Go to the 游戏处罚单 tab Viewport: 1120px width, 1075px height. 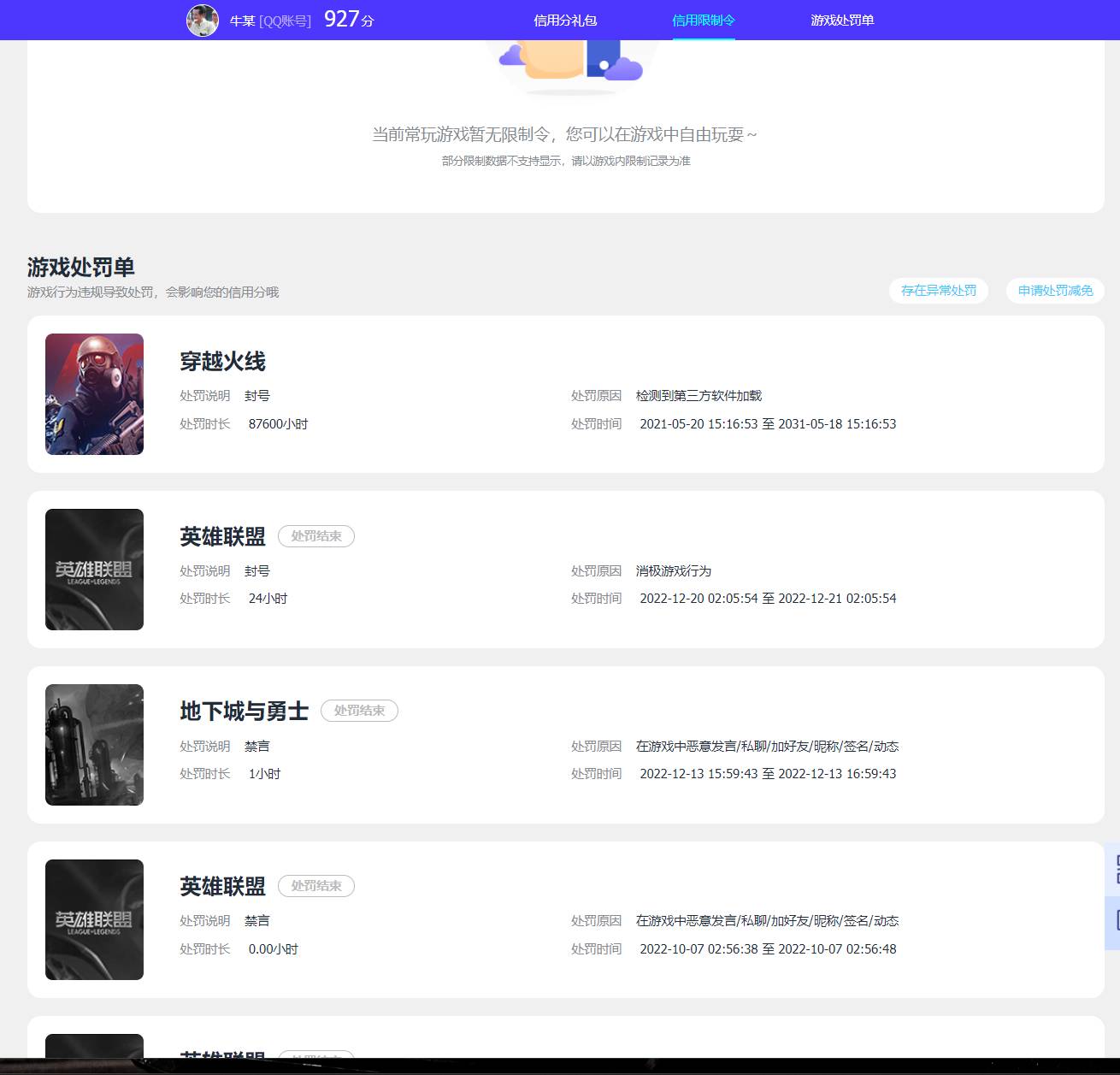pos(842,21)
